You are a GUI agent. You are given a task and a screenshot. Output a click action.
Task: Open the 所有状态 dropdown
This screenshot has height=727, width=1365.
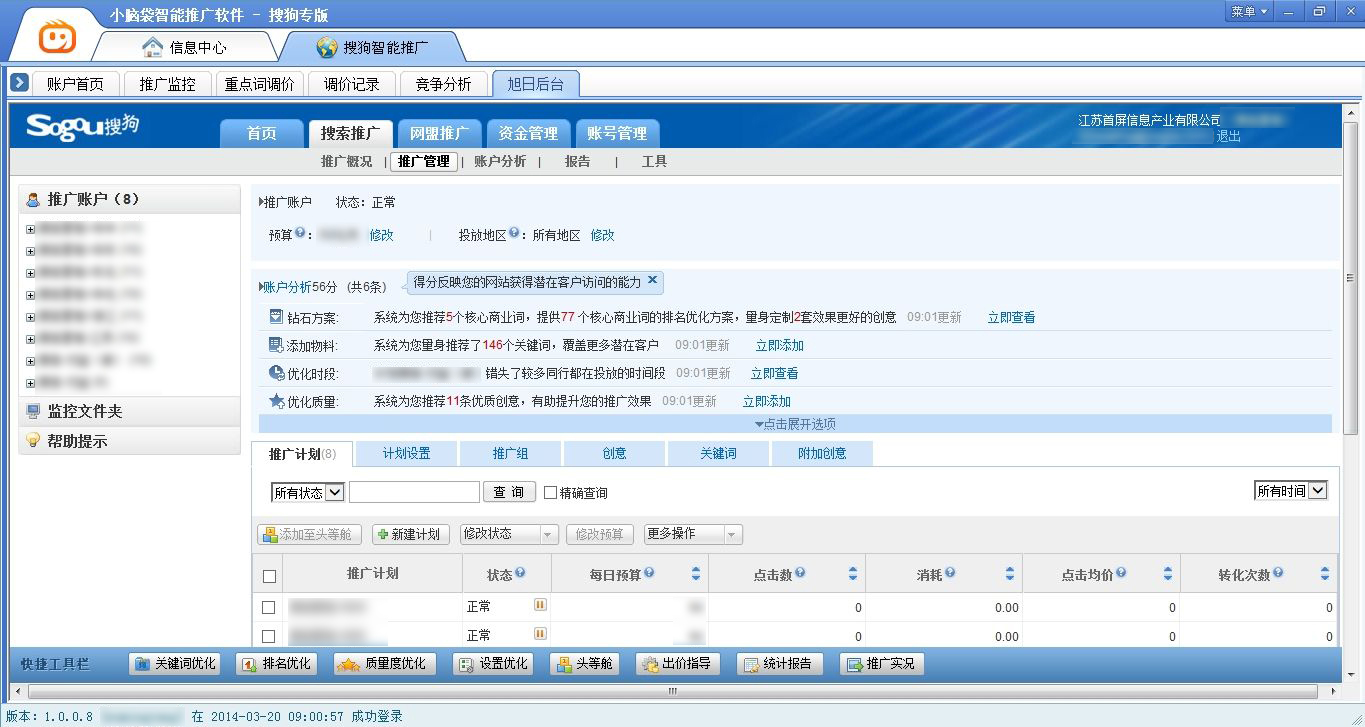[x=307, y=491]
